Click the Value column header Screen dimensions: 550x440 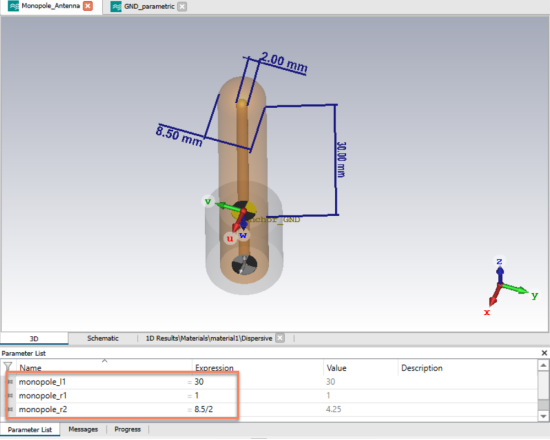point(336,368)
